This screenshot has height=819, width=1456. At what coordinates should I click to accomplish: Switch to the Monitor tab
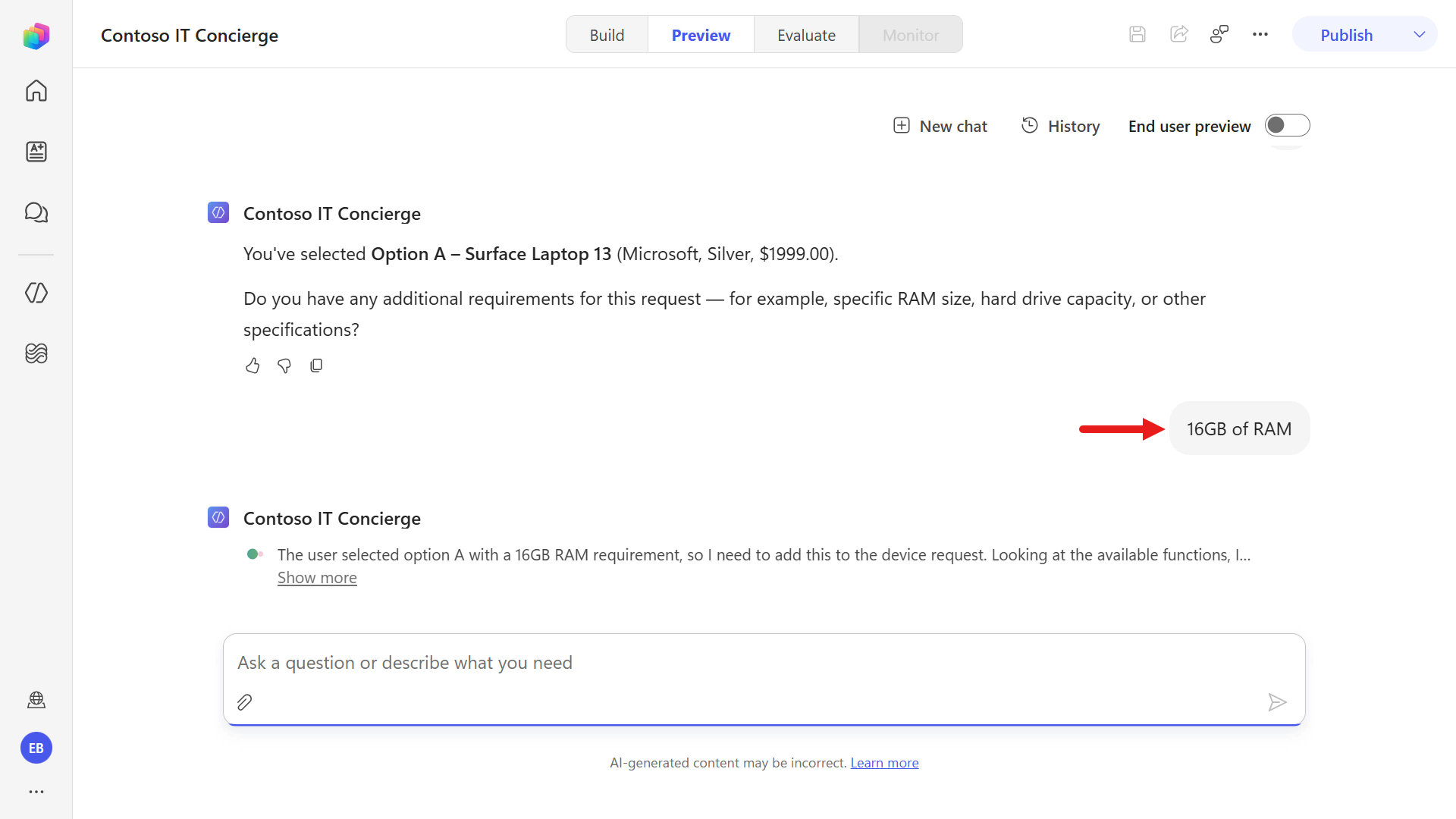tap(911, 35)
